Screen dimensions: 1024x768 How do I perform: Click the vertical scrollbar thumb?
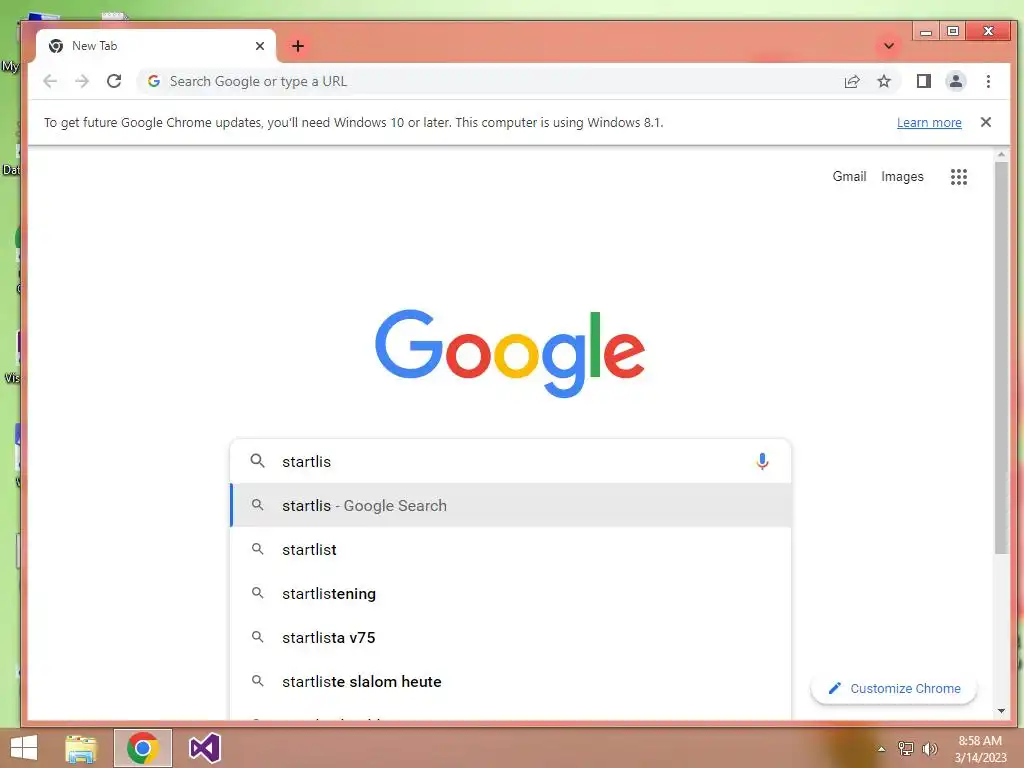coord(1001,358)
